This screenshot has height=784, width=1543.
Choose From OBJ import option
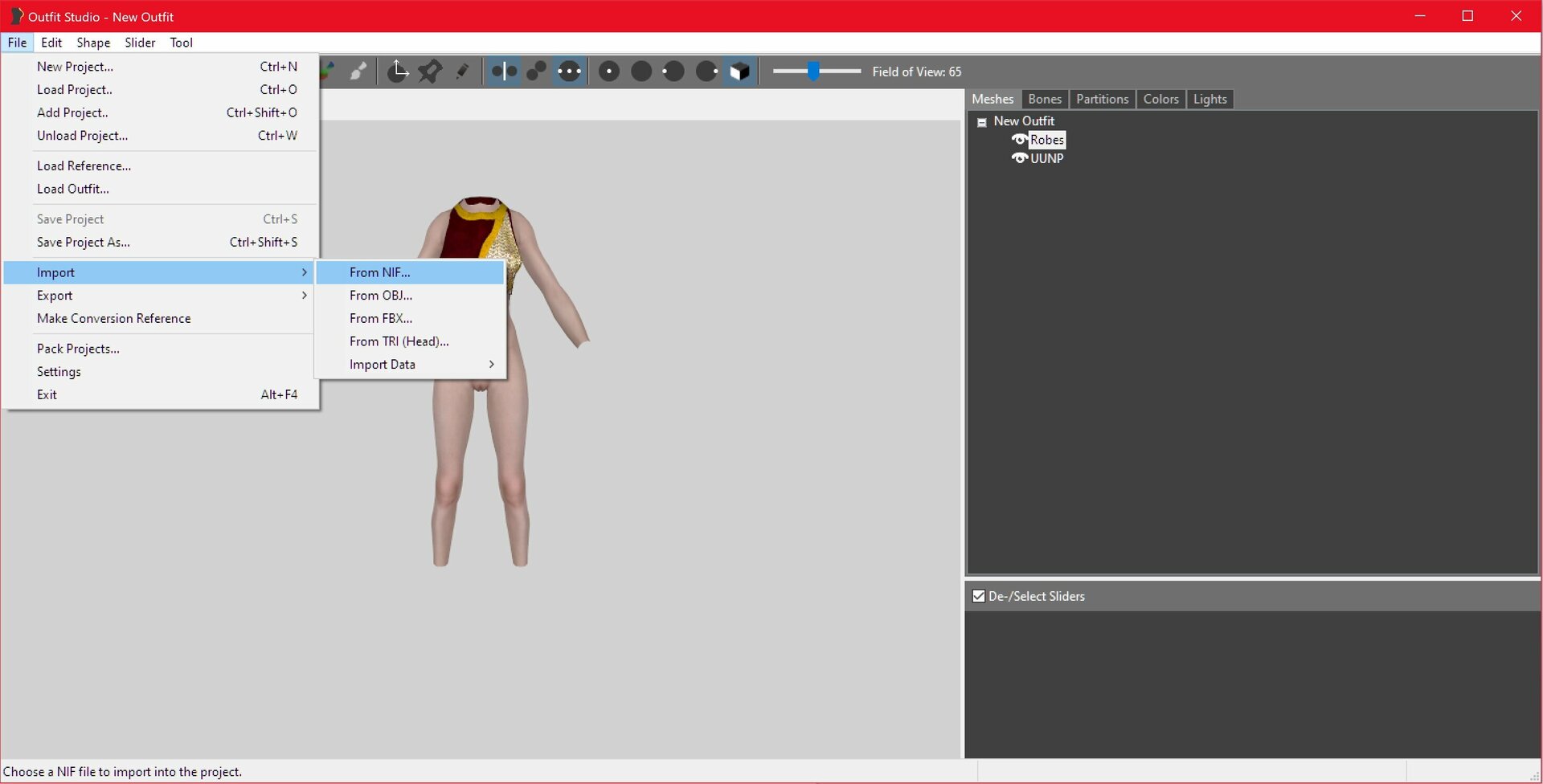[410, 296]
